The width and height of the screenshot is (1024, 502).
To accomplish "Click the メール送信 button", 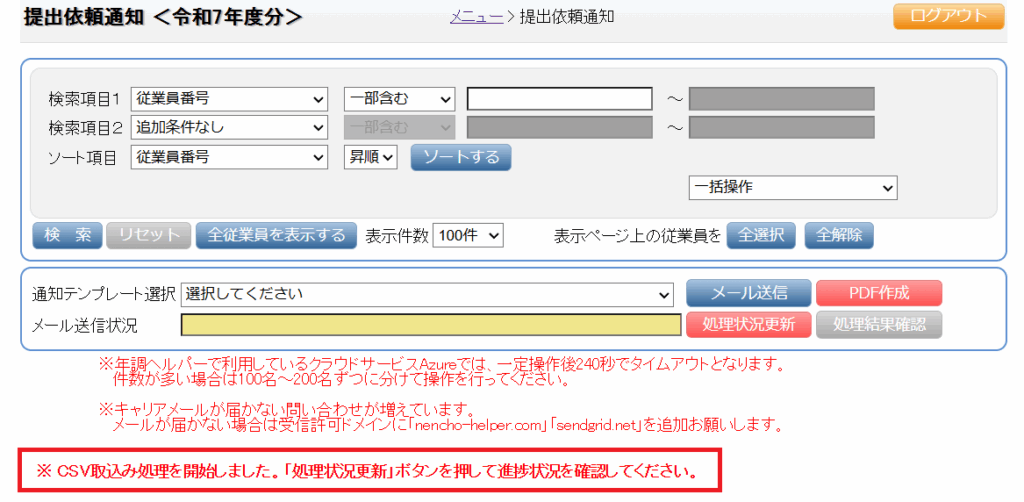I will pyautogui.click(x=748, y=293).
